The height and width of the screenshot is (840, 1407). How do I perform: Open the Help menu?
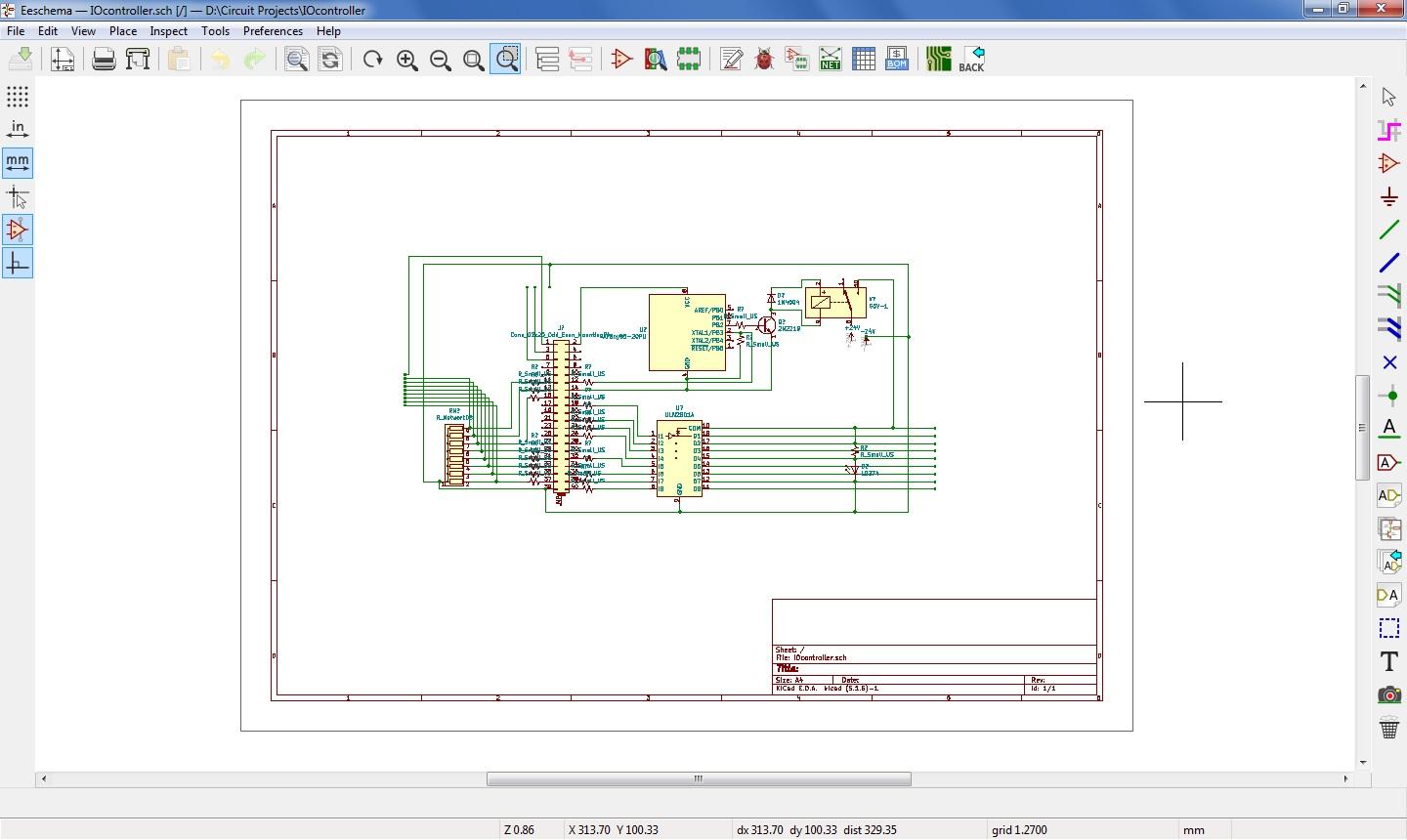tap(328, 30)
